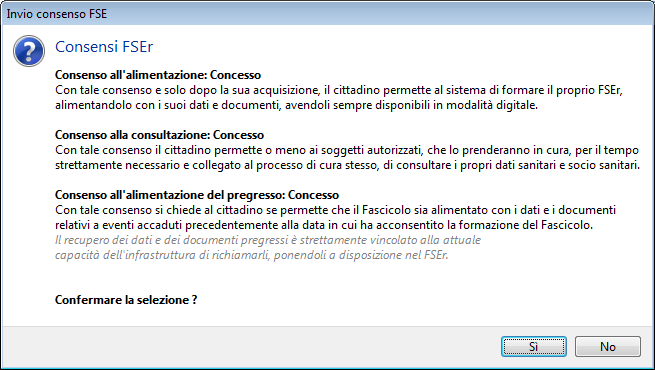Click the 'Confermare la selezione ?' prompt

point(126,300)
